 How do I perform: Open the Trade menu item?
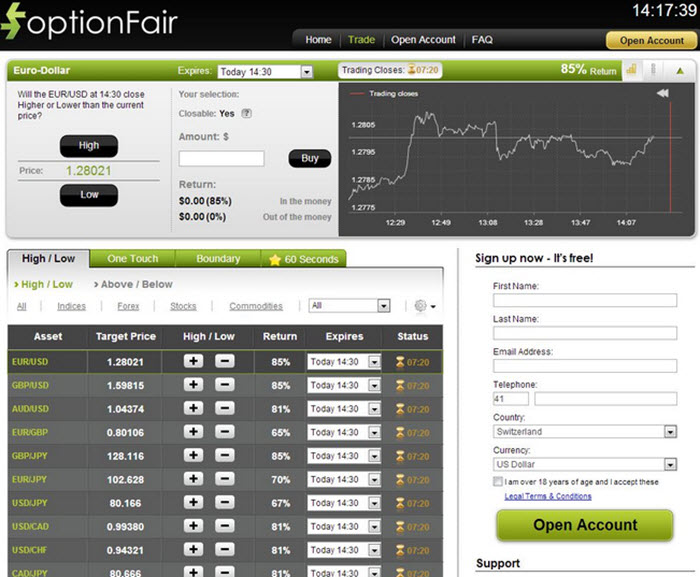pyautogui.click(x=361, y=40)
